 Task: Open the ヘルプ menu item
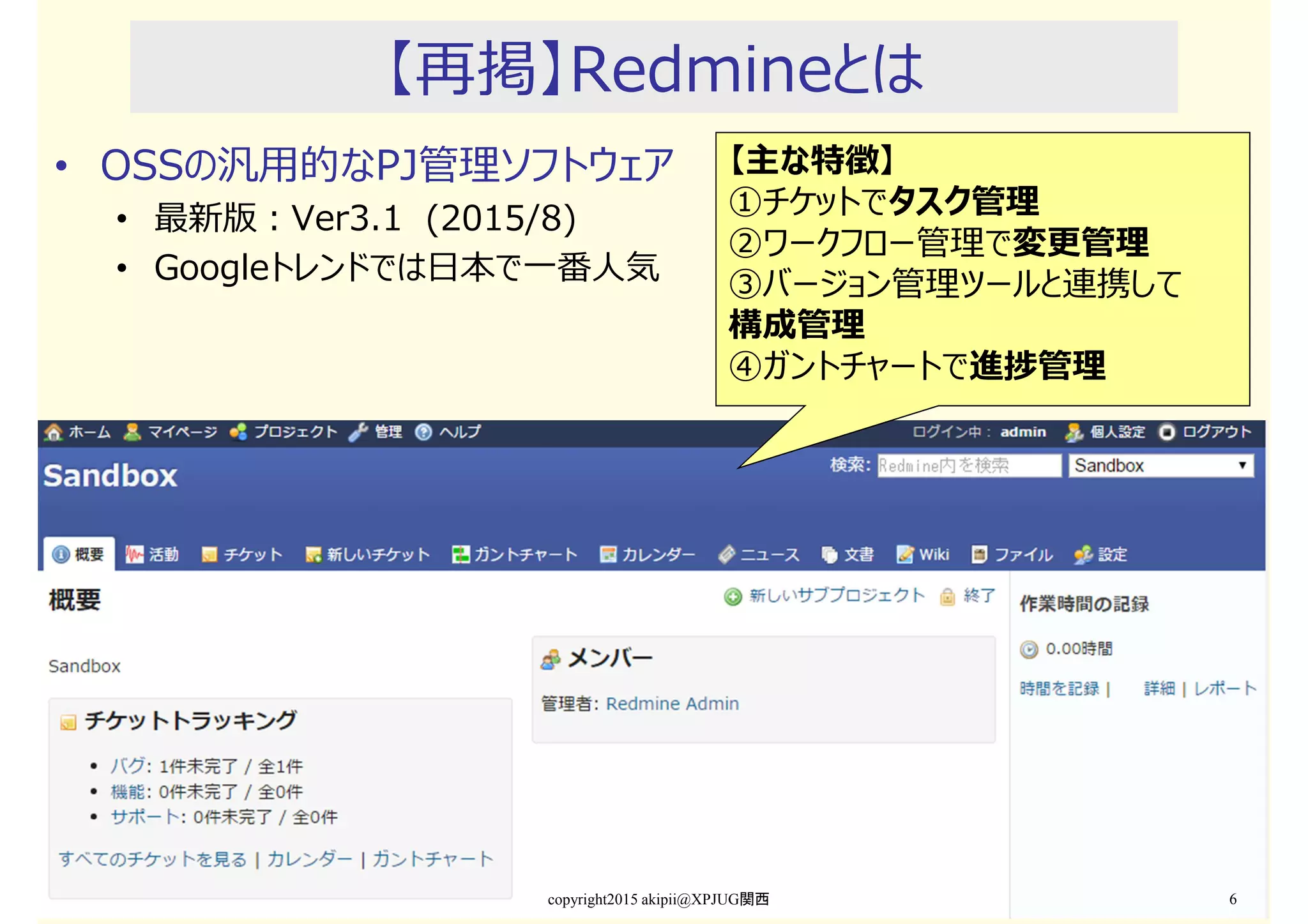click(x=460, y=432)
